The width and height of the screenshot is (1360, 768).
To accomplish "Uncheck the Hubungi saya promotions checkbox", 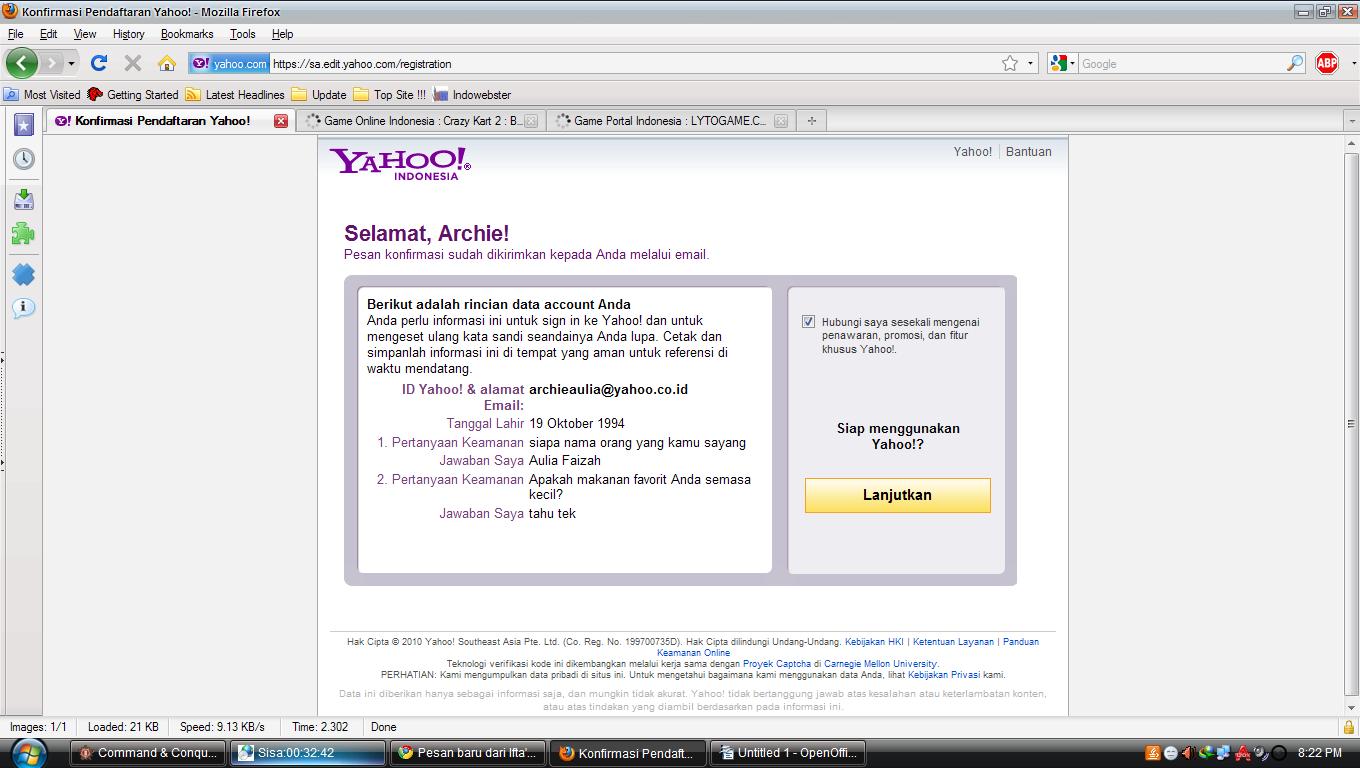I will (808, 322).
